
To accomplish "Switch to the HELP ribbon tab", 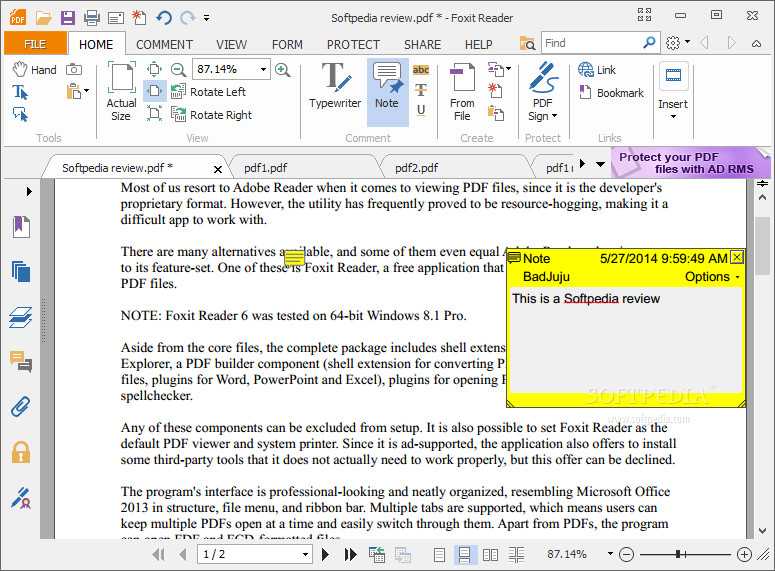I will coord(478,44).
